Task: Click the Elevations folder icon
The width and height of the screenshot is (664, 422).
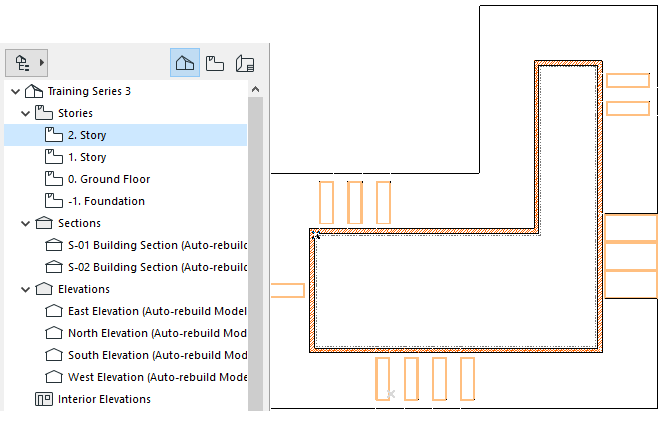Action: [44, 289]
